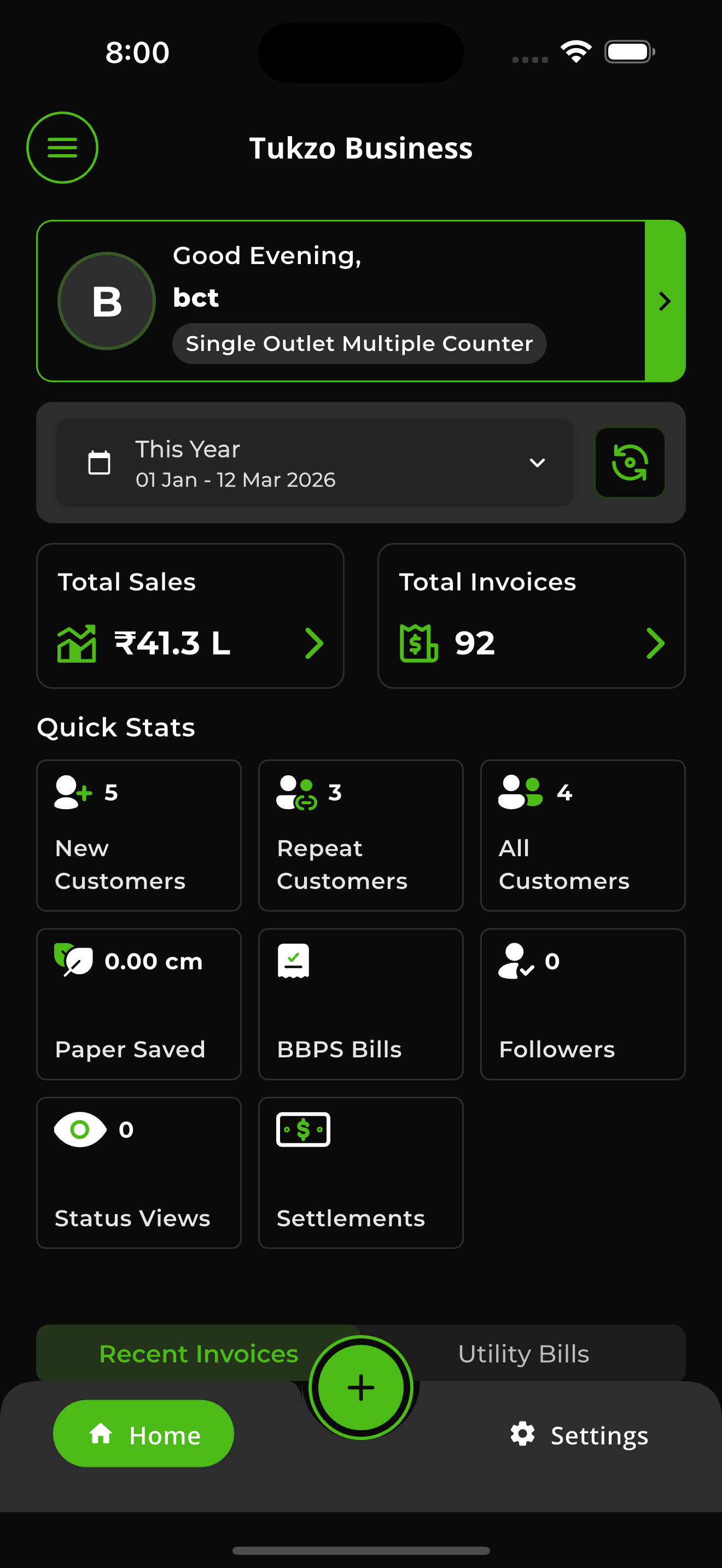Select the Status Views eye icon
Screen dimensions: 722x1568
coord(80,1129)
